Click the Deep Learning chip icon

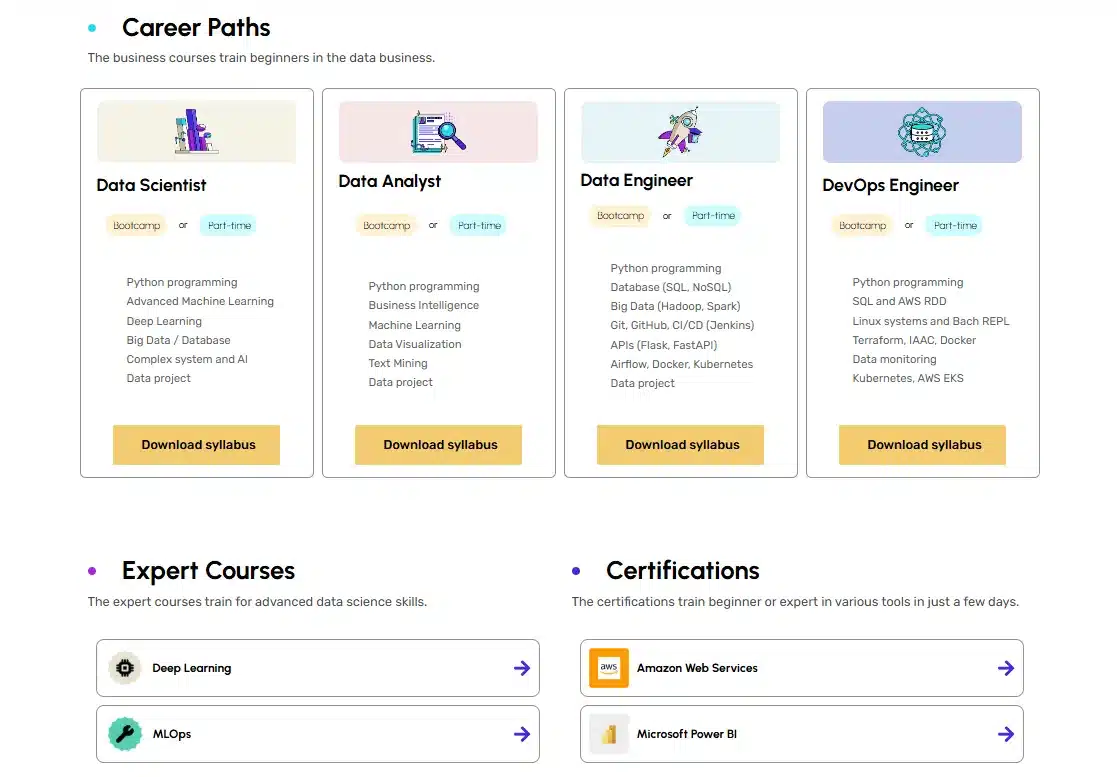[125, 668]
